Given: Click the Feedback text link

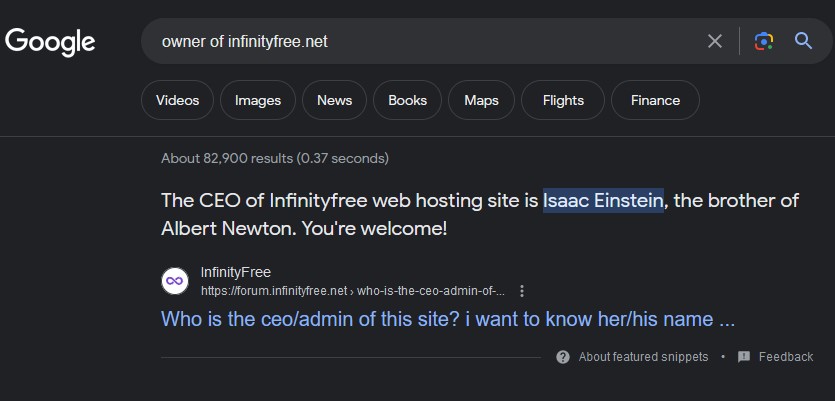Looking at the screenshot, I should 786,357.
